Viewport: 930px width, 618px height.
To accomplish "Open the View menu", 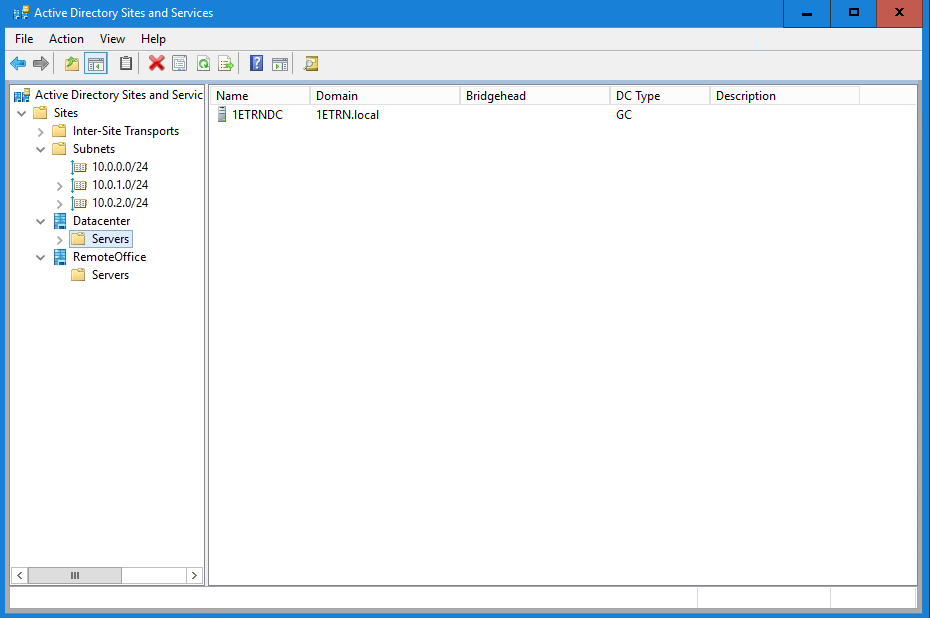I will (112, 39).
